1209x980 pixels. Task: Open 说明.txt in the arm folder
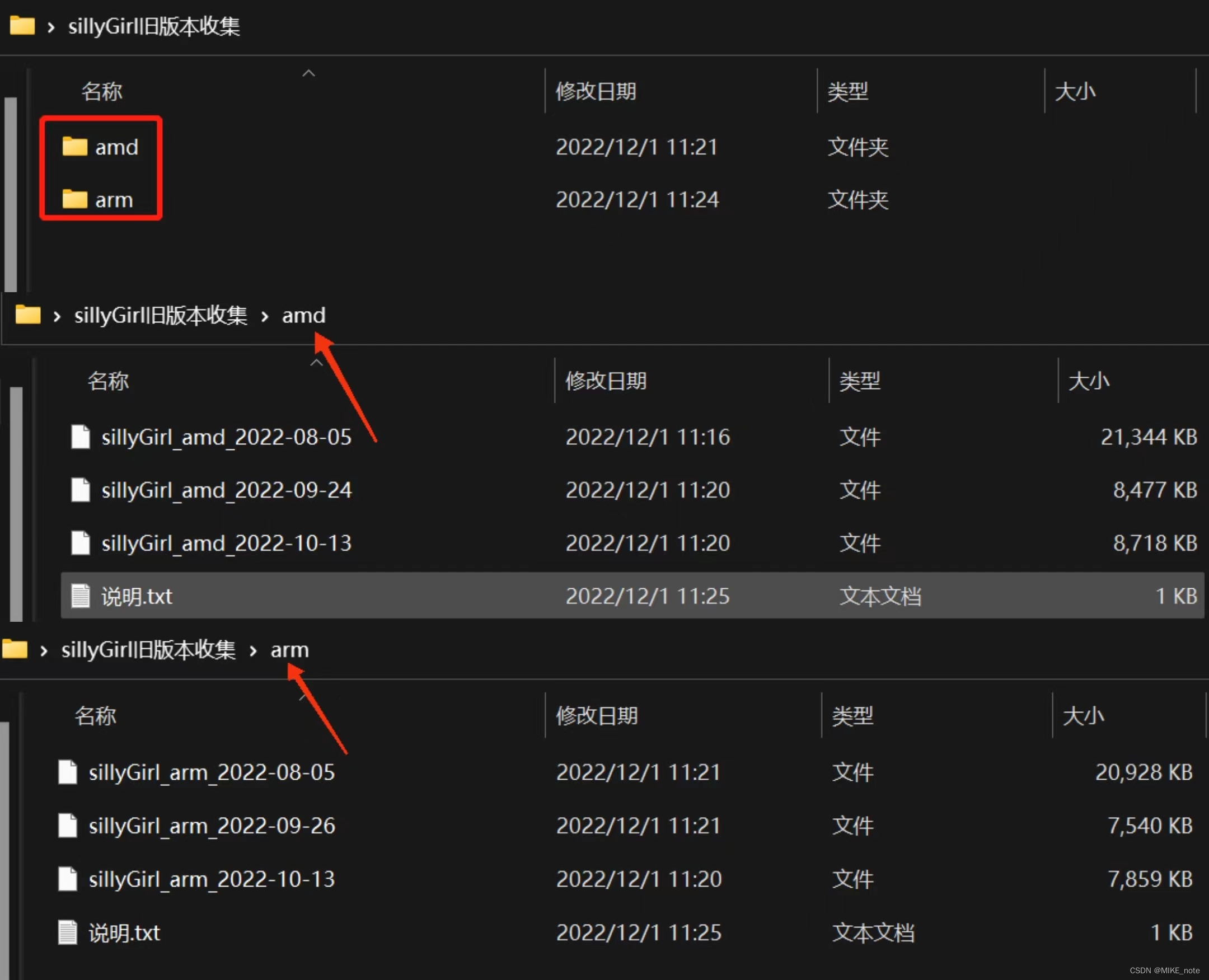pyautogui.click(x=124, y=932)
